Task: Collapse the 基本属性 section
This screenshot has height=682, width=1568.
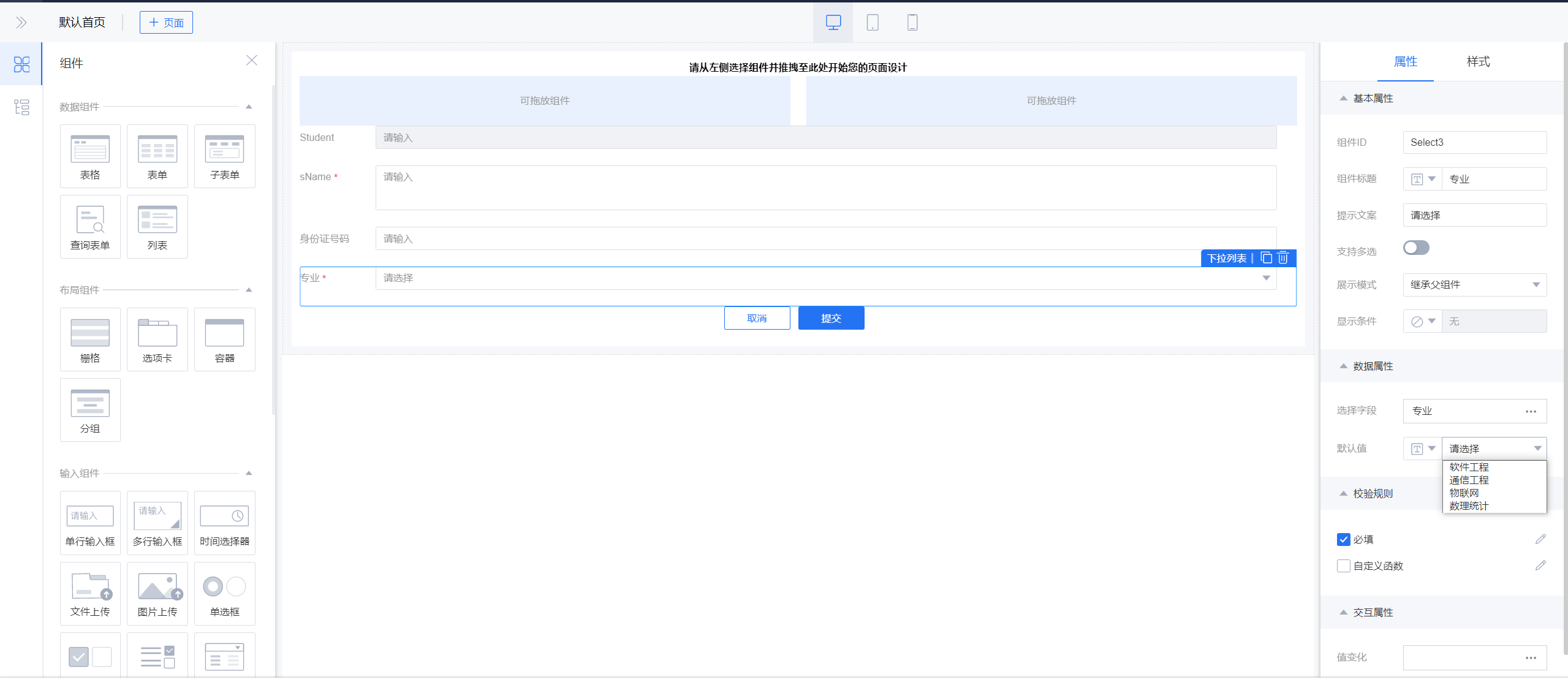Action: point(1343,98)
